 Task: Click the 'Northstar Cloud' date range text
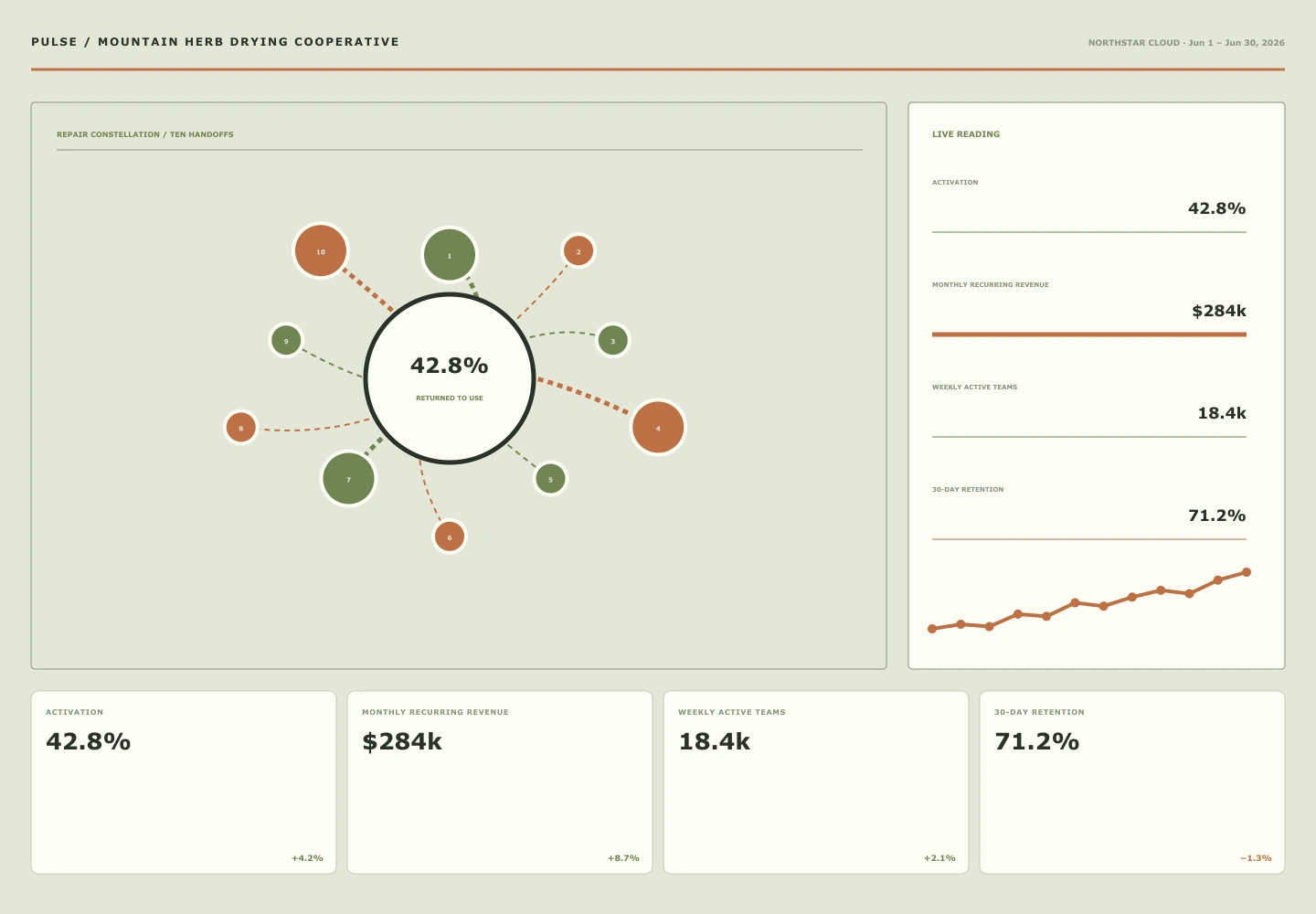(1186, 43)
